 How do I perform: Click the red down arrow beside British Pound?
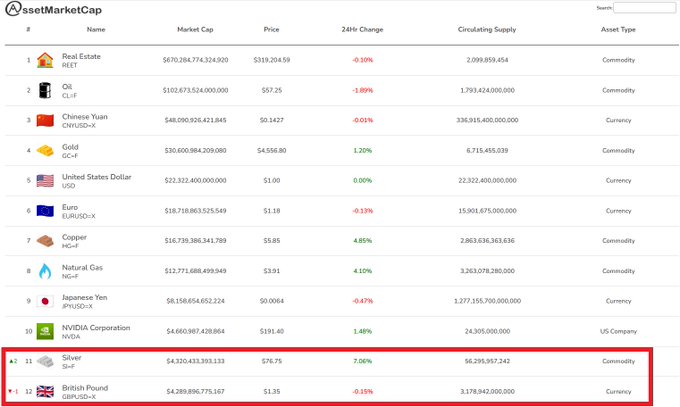(x=10, y=391)
